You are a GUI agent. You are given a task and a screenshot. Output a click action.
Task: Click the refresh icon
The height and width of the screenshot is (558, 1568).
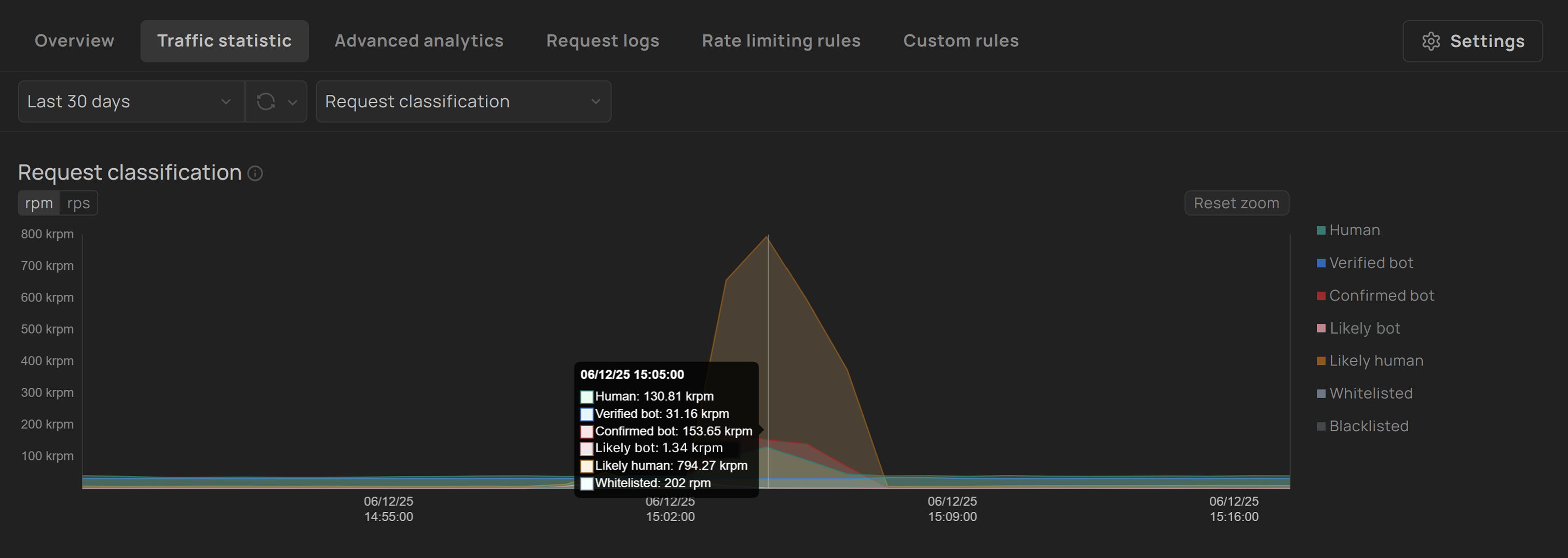point(266,102)
